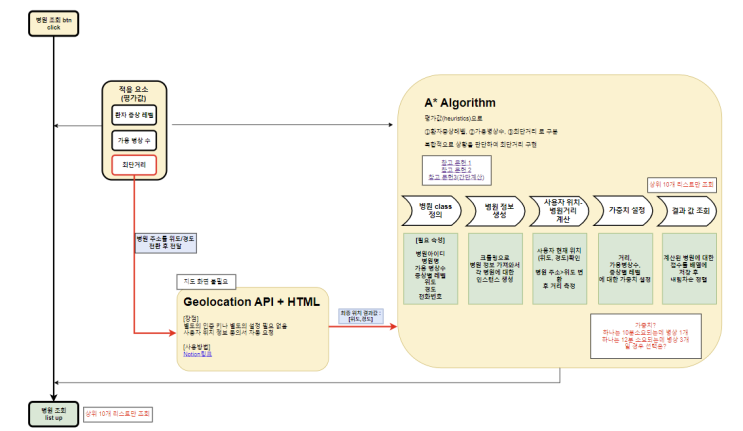743x431 pixels.
Task: Open the 참고 문헌3(간단계산) link
Action: point(456,177)
